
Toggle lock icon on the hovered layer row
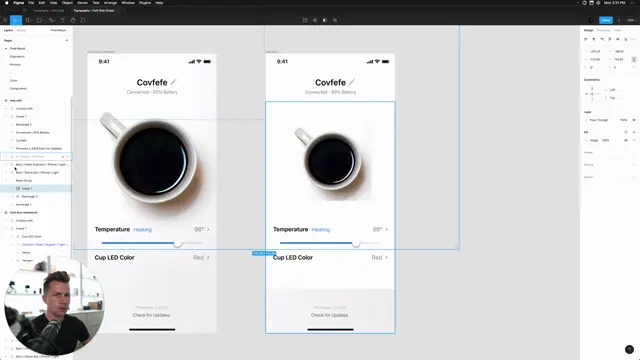click(x=63, y=157)
